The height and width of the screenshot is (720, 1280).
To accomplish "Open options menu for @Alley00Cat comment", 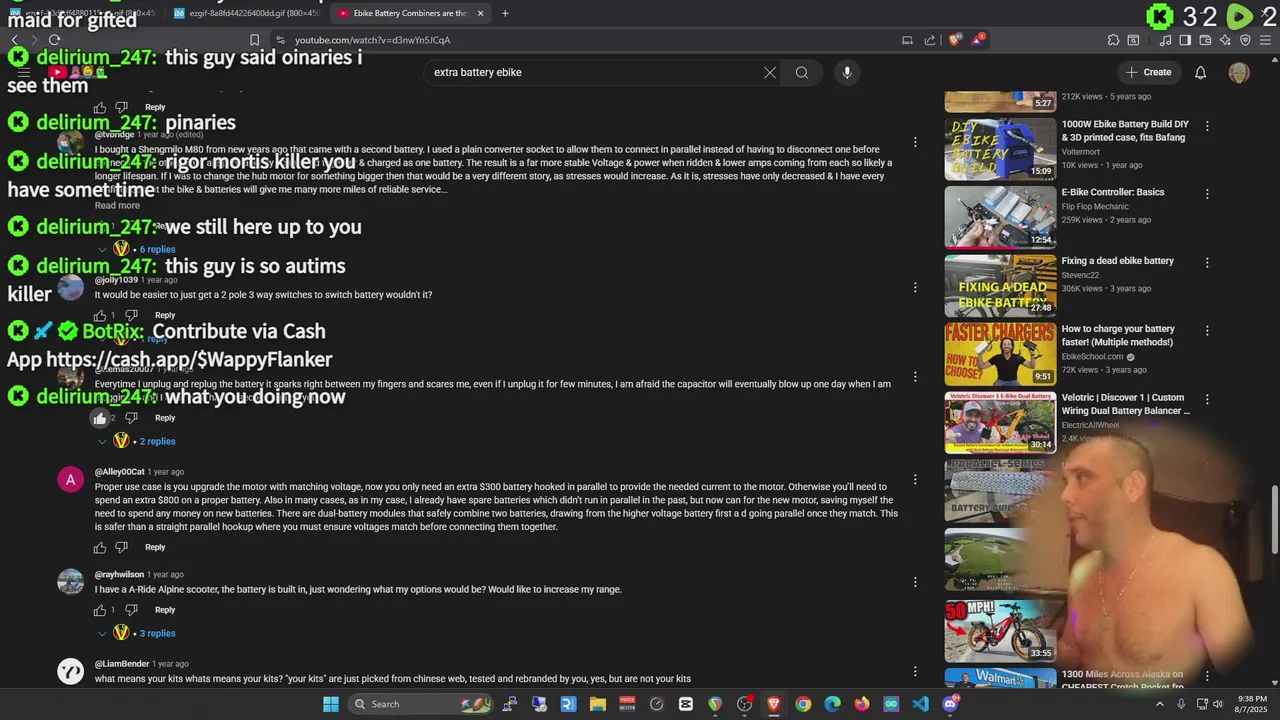I will (x=914, y=479).
